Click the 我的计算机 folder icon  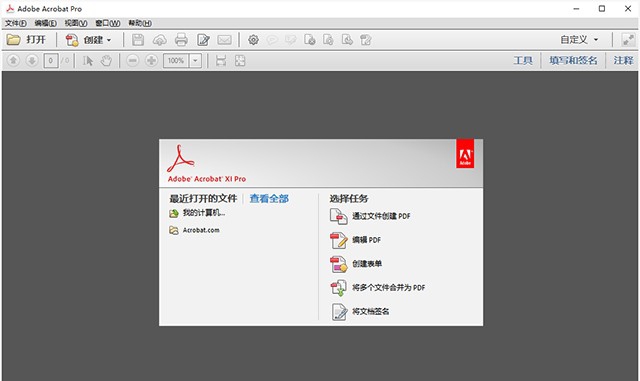[174, 213]
